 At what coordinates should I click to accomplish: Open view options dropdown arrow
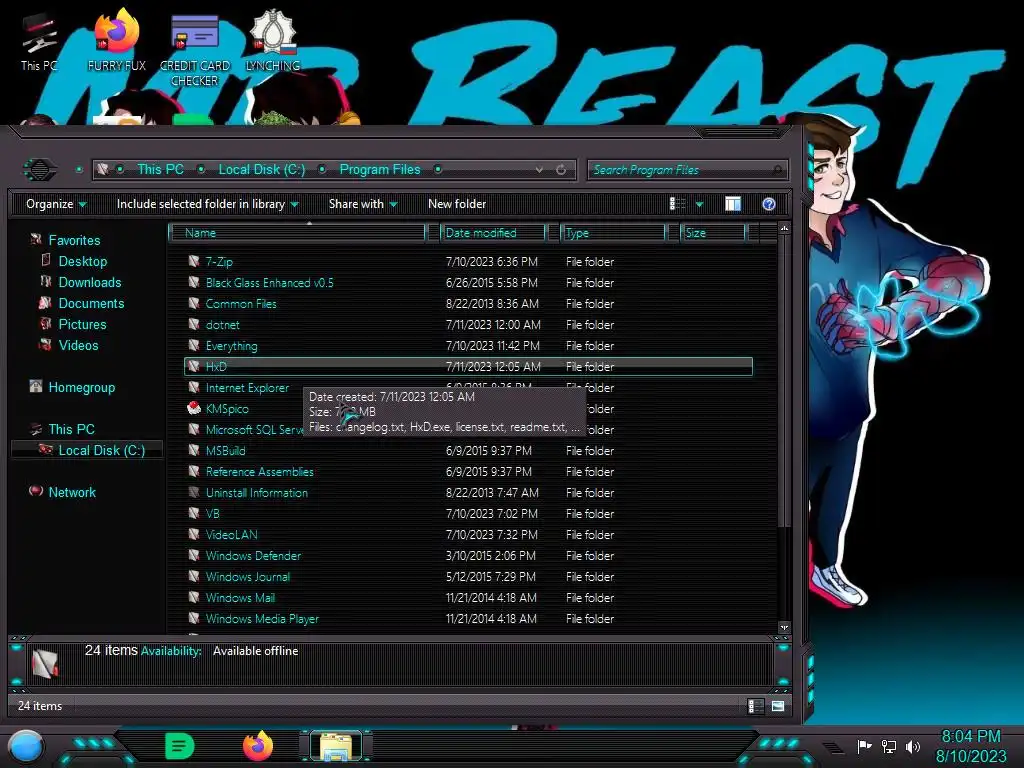point(699,204)
